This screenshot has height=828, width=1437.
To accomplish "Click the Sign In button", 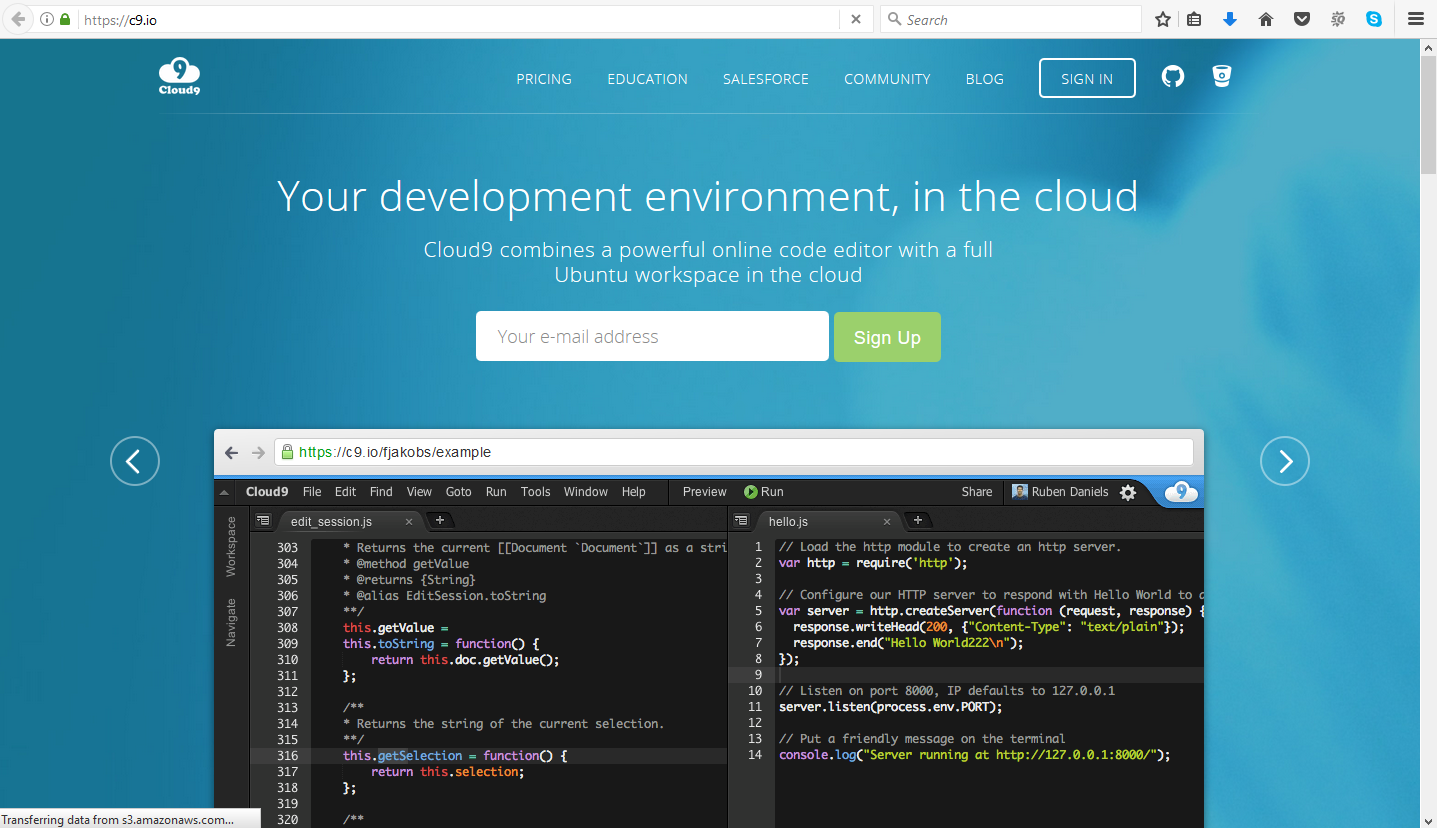I will (1087, 79).
